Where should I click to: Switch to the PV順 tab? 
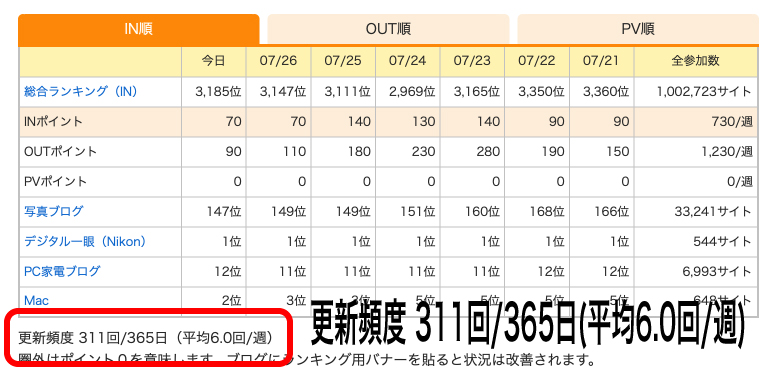pyautogui.click(x=638, y=29)
